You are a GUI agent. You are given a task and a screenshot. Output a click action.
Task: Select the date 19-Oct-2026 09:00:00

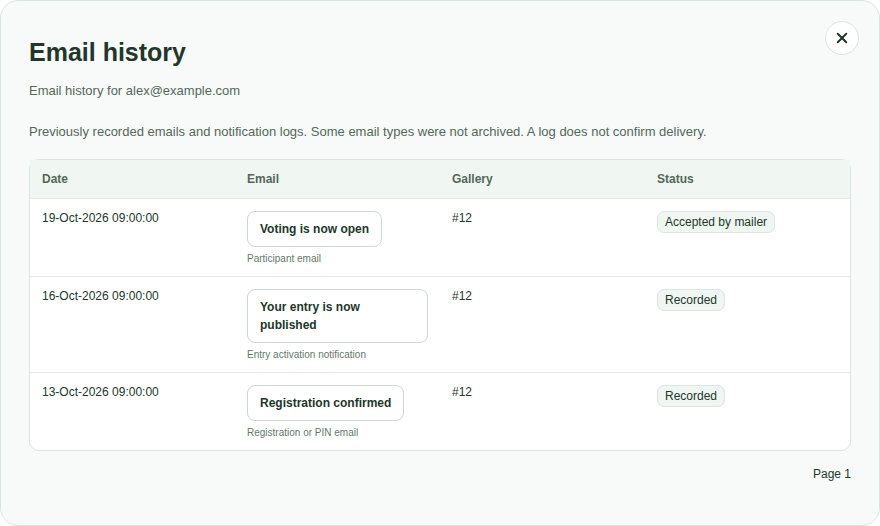click(100, 218)
